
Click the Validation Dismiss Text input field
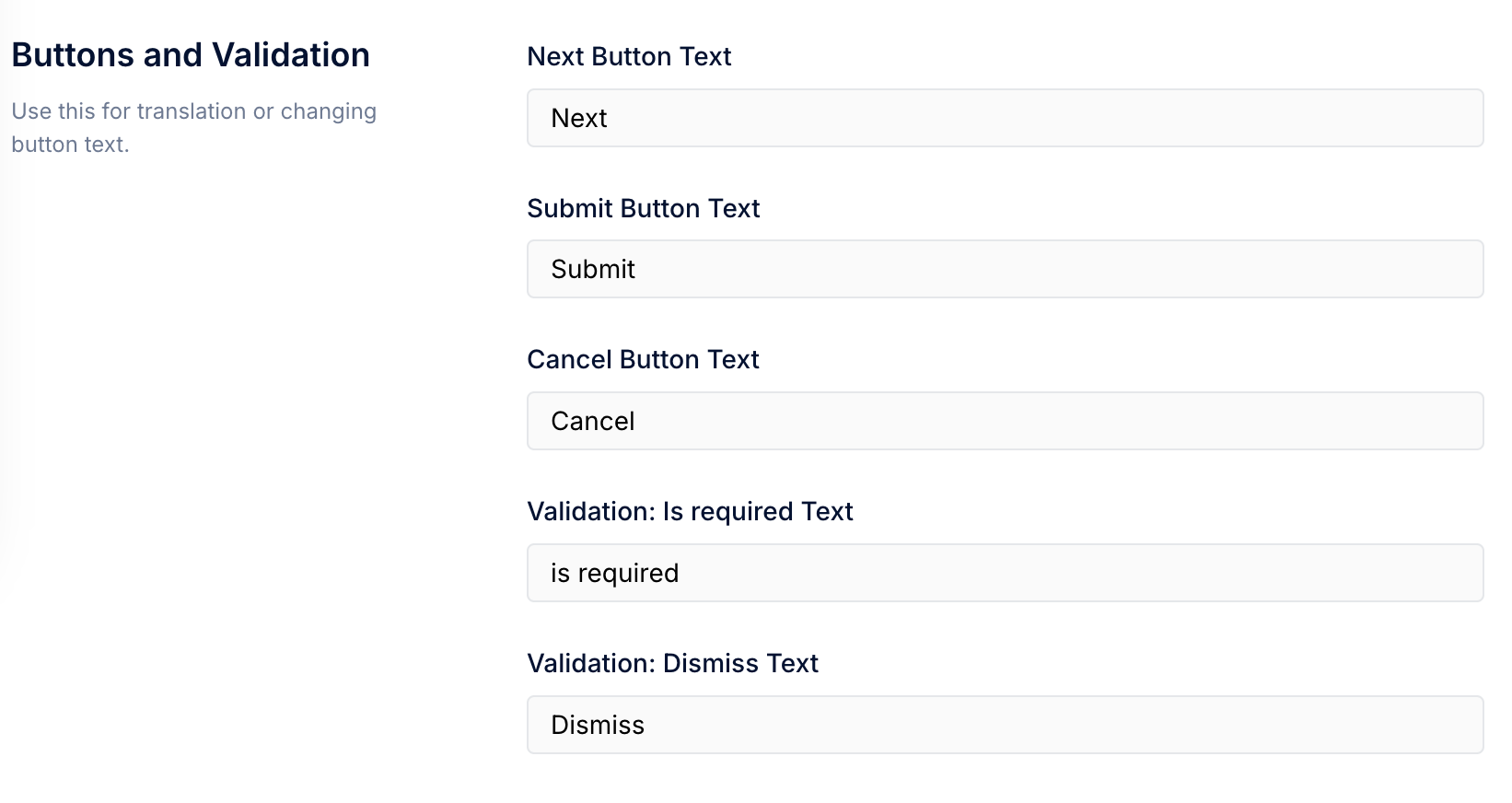[x=1005, y=725]
